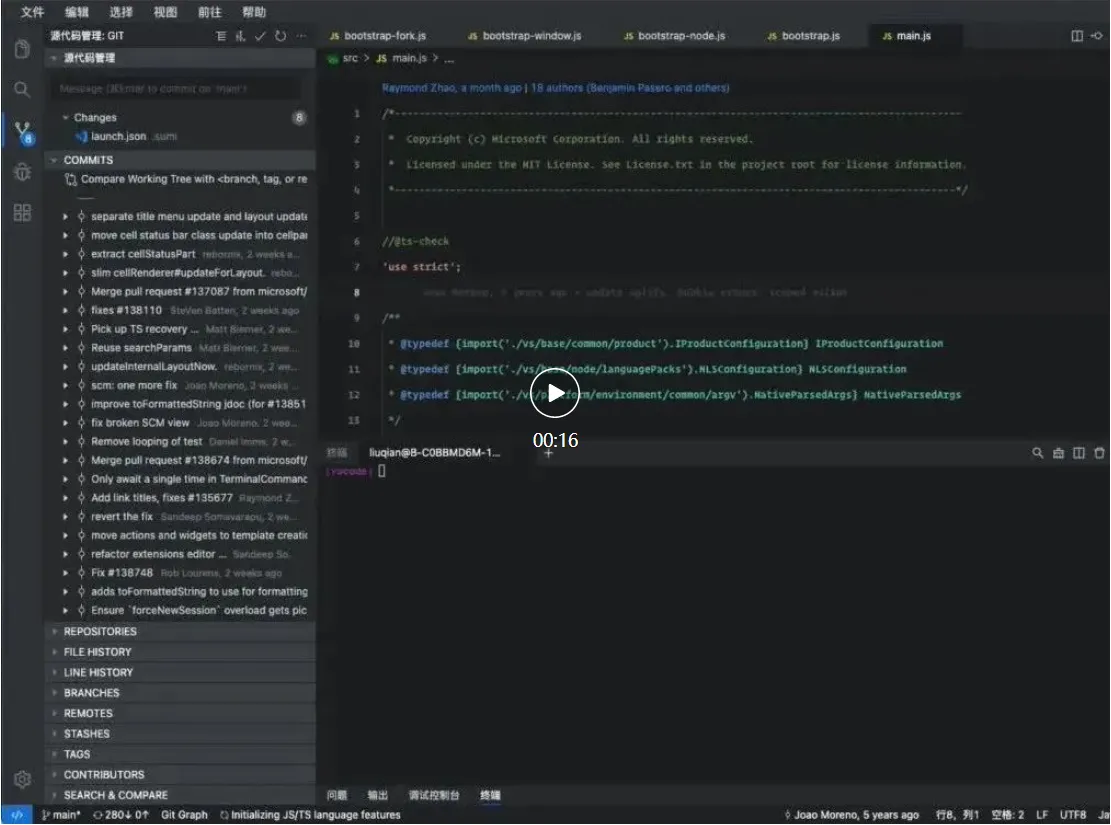1111x825 pixels.
Task: Expand the 'Fix #138748' commit
Action: point(66,573)
